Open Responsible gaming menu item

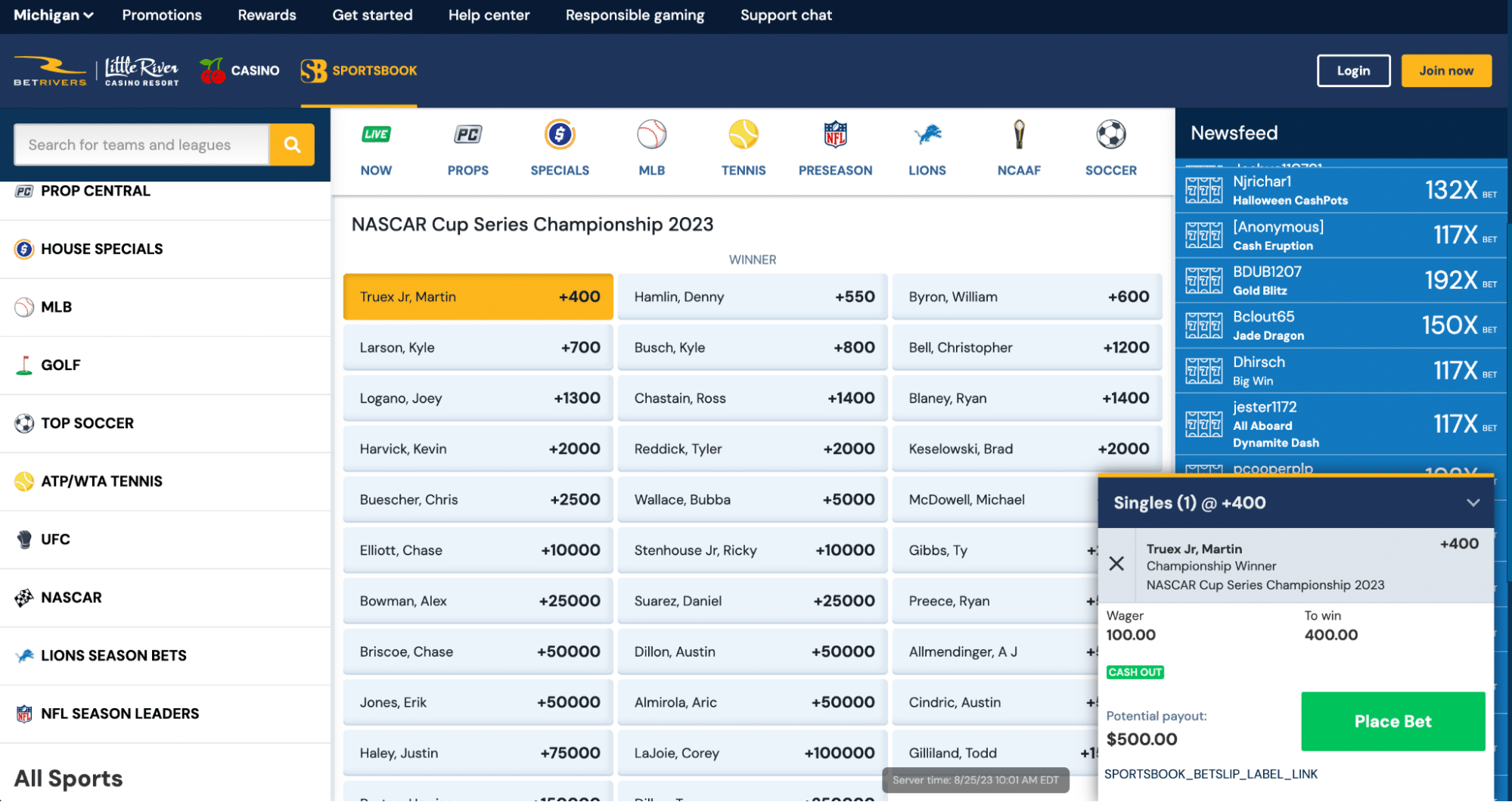coord(635,15)
